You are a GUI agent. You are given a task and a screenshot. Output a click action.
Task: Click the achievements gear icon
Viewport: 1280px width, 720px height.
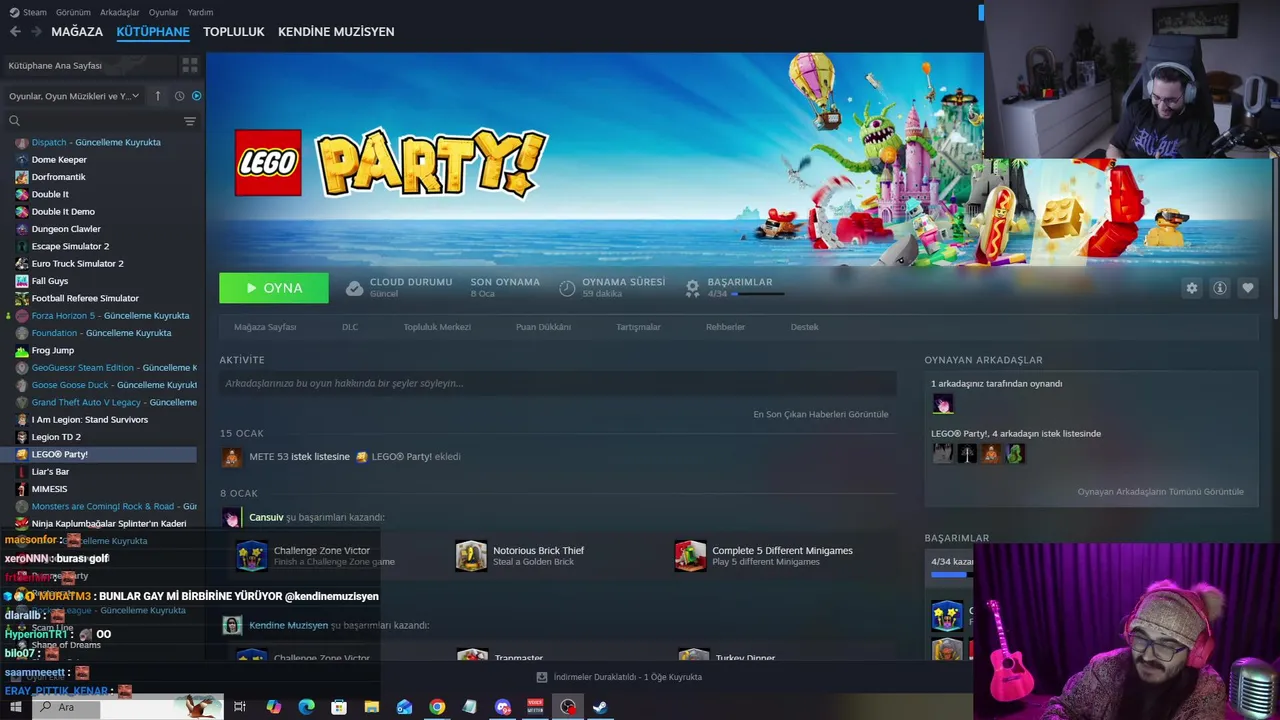click(692, 288)
